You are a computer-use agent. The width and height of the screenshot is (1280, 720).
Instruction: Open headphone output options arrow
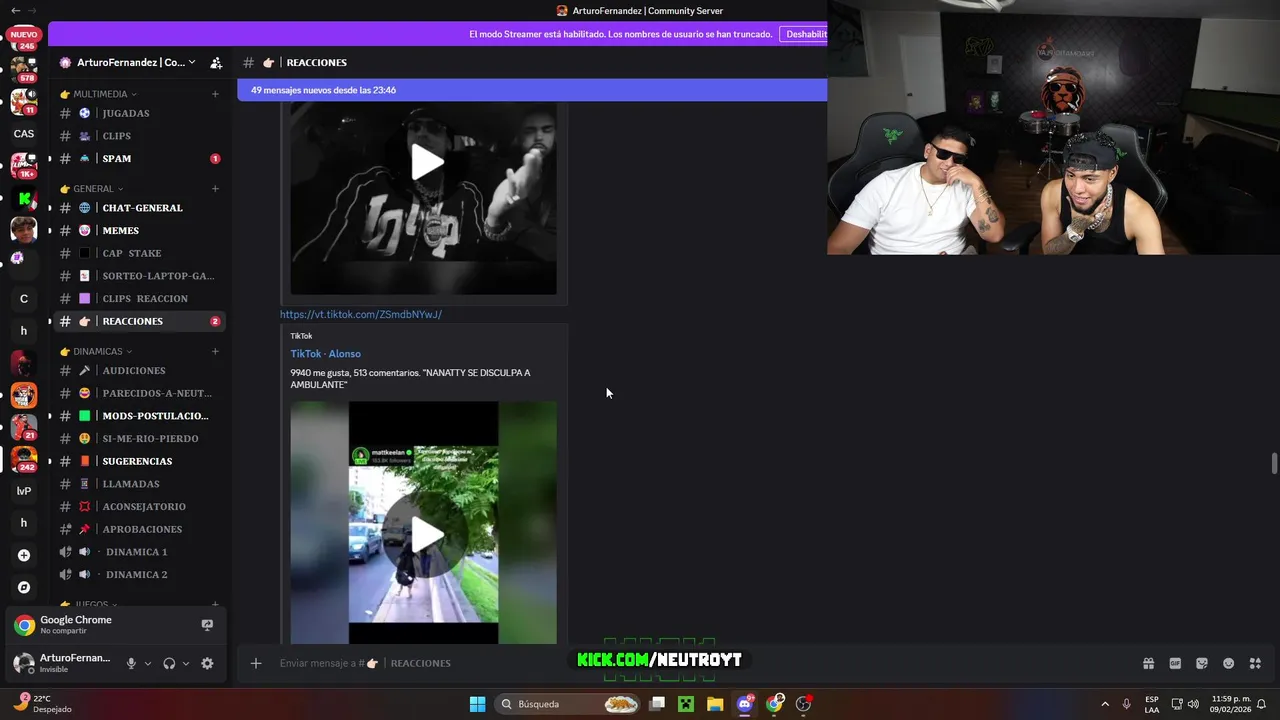coord(186,663)
